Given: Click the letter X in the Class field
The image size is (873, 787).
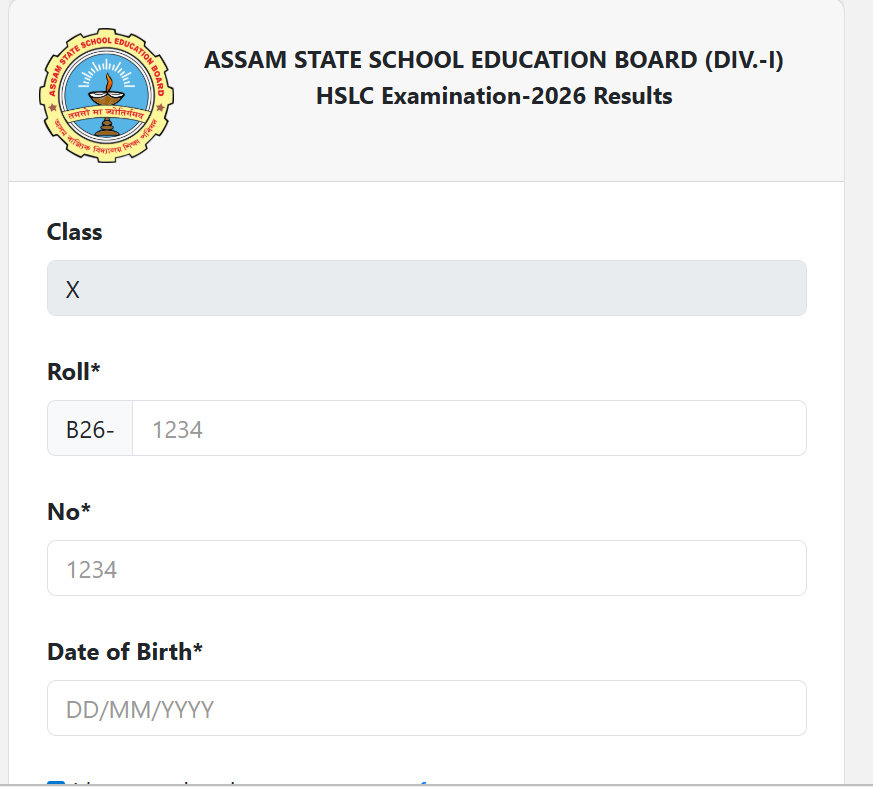Looking at the screenshot, I should click(73, 290).
